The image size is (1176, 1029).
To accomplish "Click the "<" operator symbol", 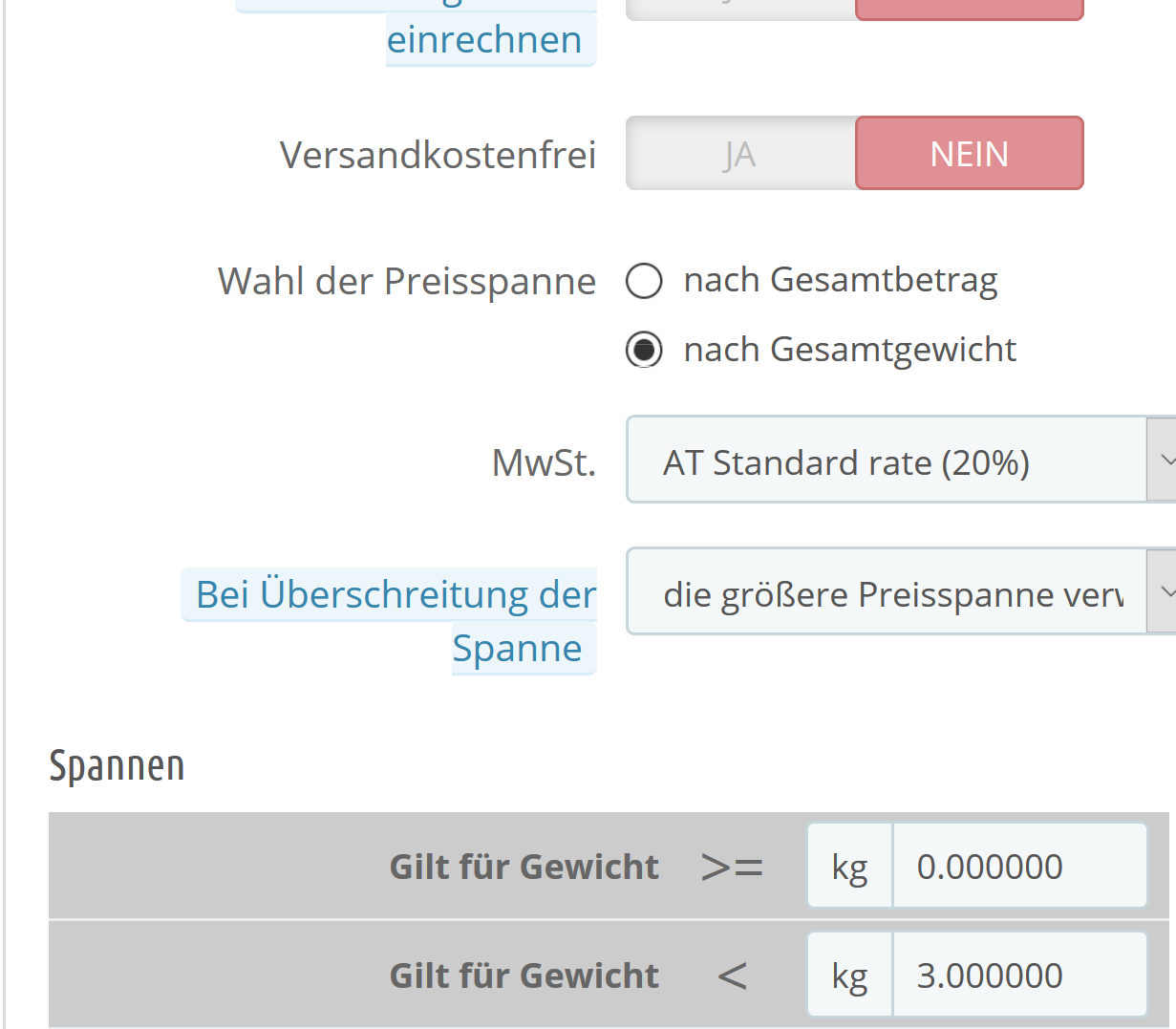I will 732,976.
